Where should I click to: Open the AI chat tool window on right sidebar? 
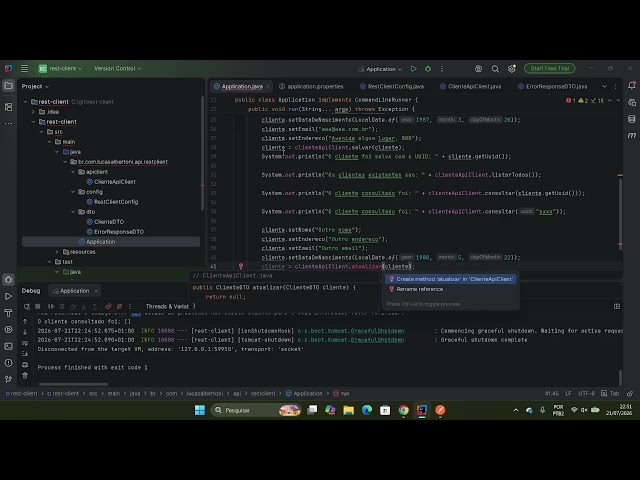click(632, 102)
